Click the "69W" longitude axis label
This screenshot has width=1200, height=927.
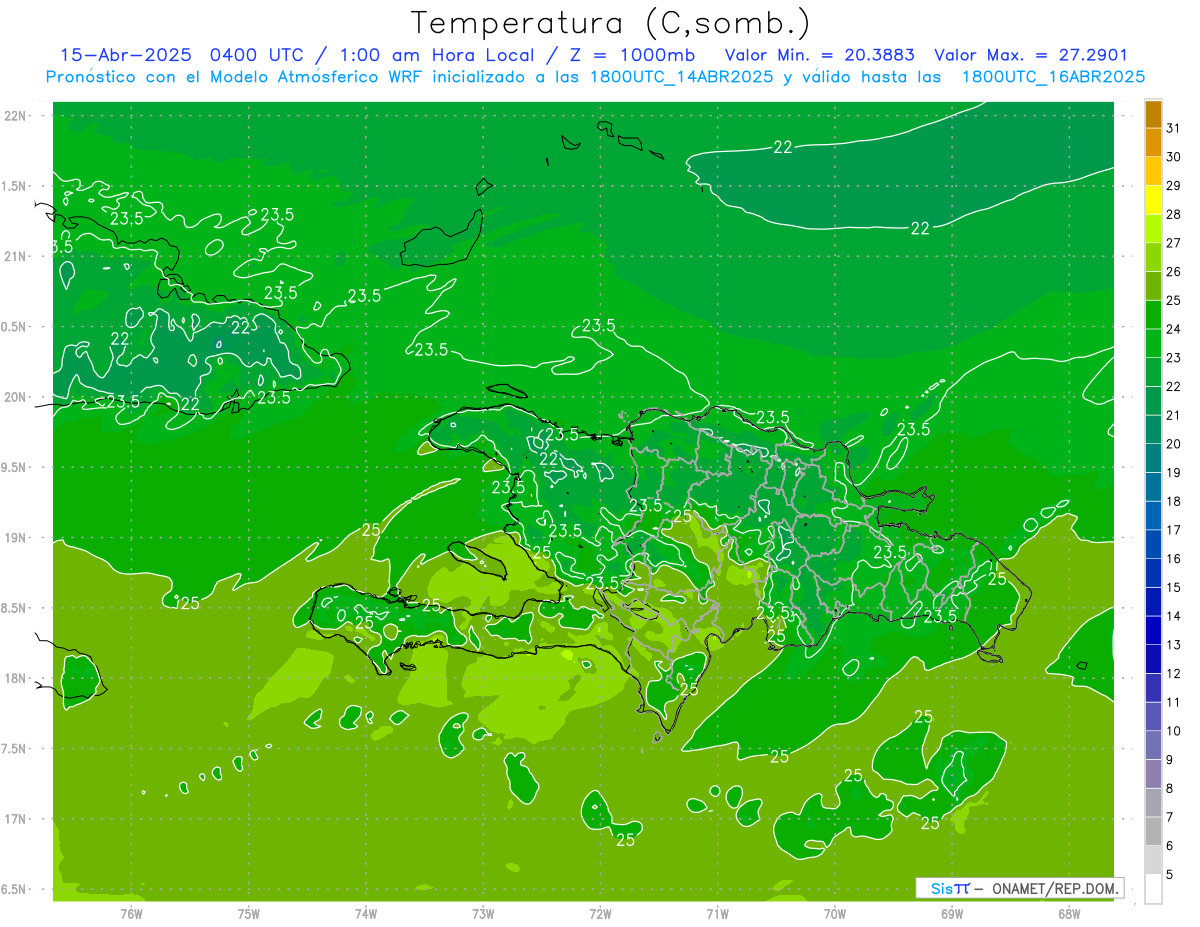pyautogui.click(x=952, y=914)
